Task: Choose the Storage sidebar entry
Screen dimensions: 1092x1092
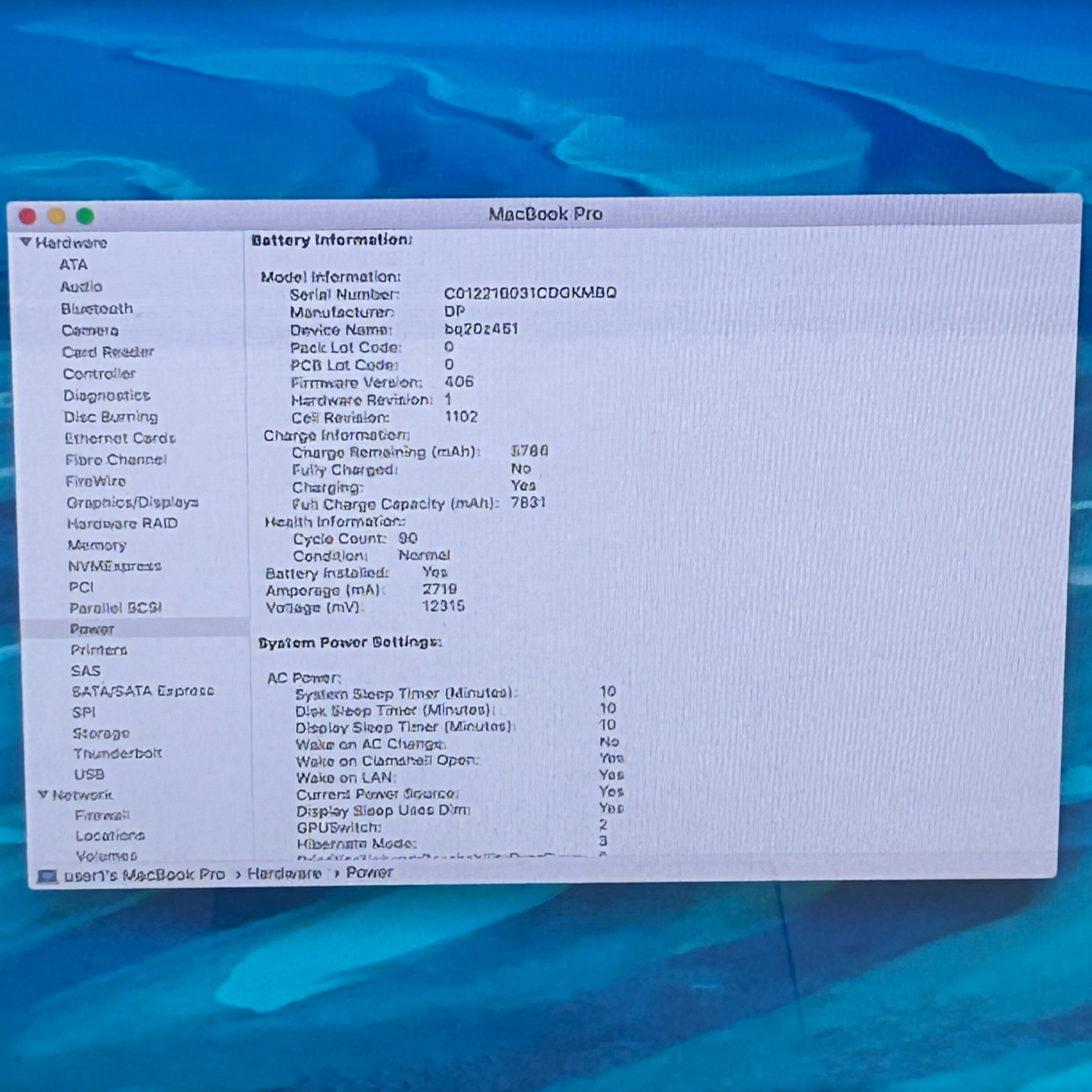Action: click(101, 733)
